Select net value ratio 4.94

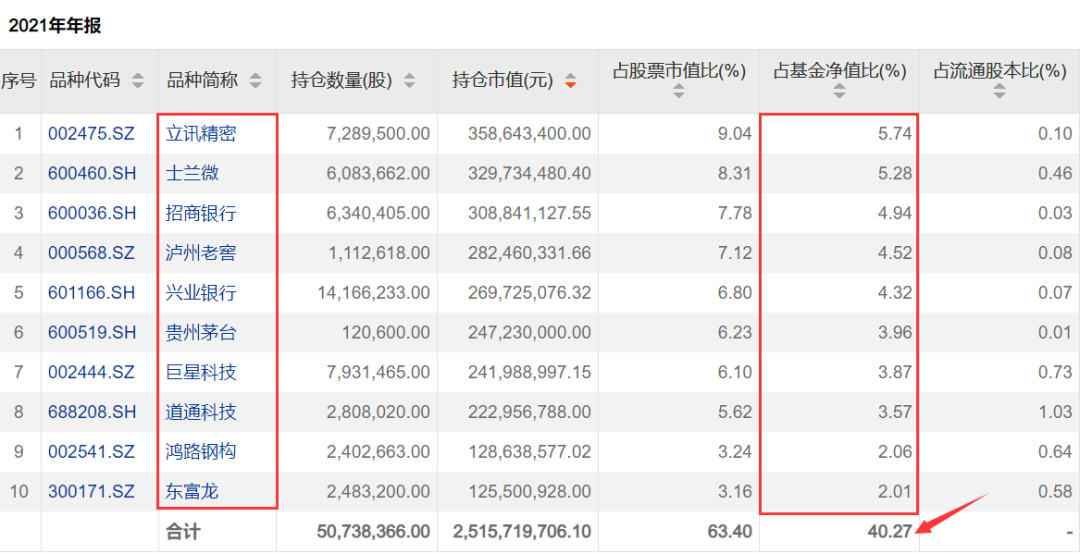pyautogui.click(x=895, y=214)
